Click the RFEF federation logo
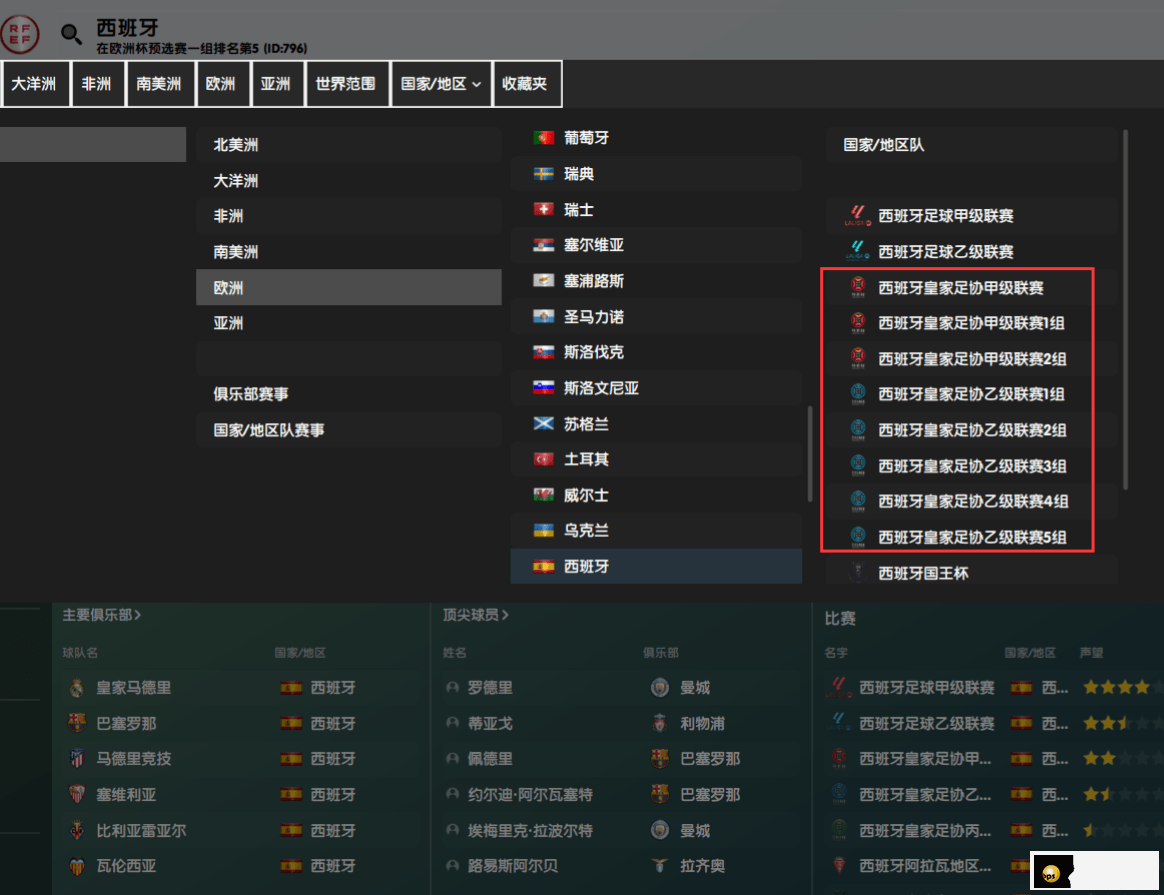This screenshot has height=895, width=1164. click(x=19, y=33)
